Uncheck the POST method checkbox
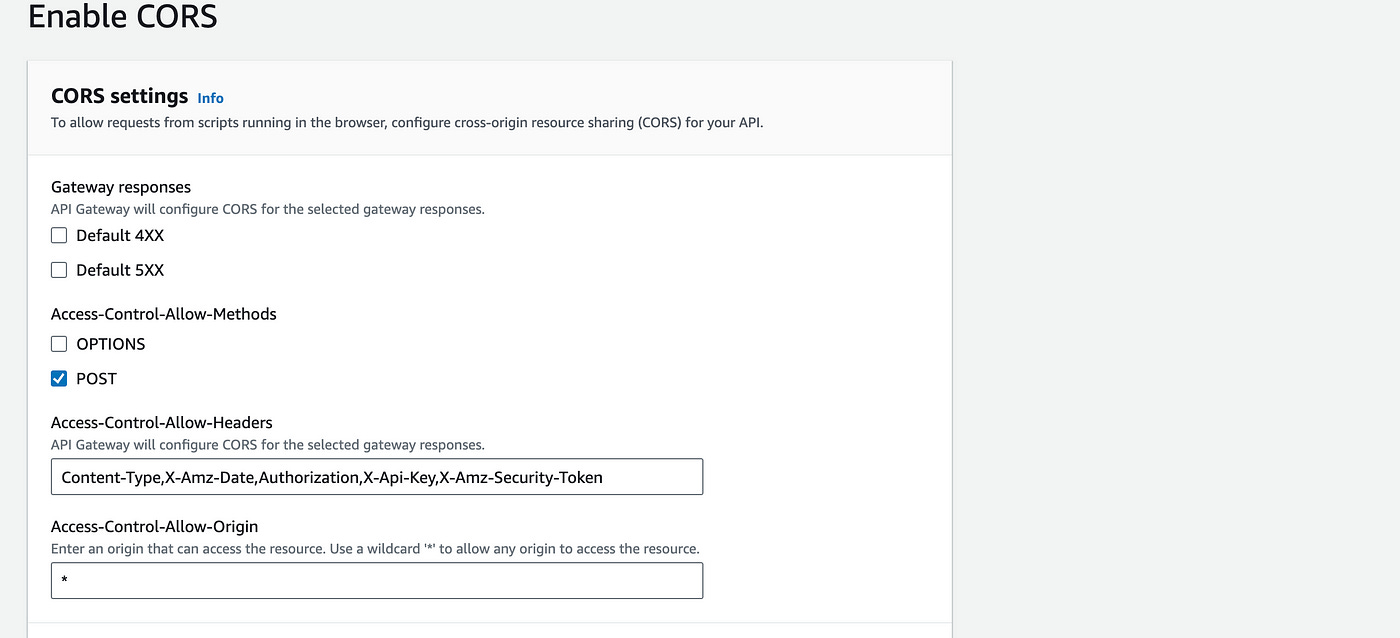 59,379
